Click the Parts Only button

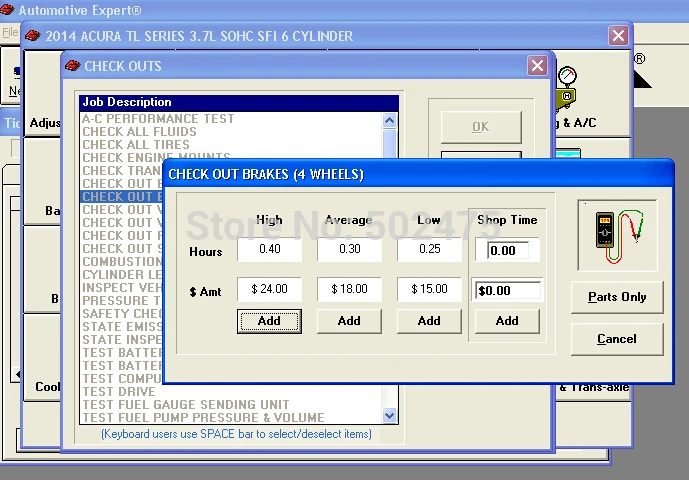click(x=617, y=297)
